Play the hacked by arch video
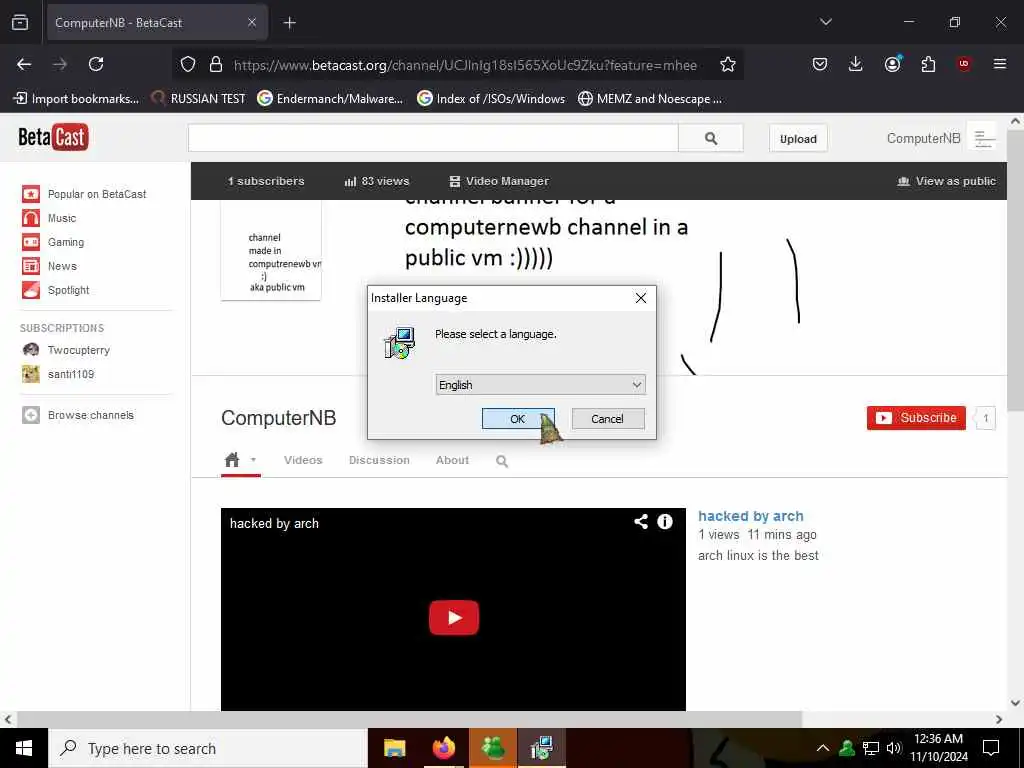 coord(454,617)
